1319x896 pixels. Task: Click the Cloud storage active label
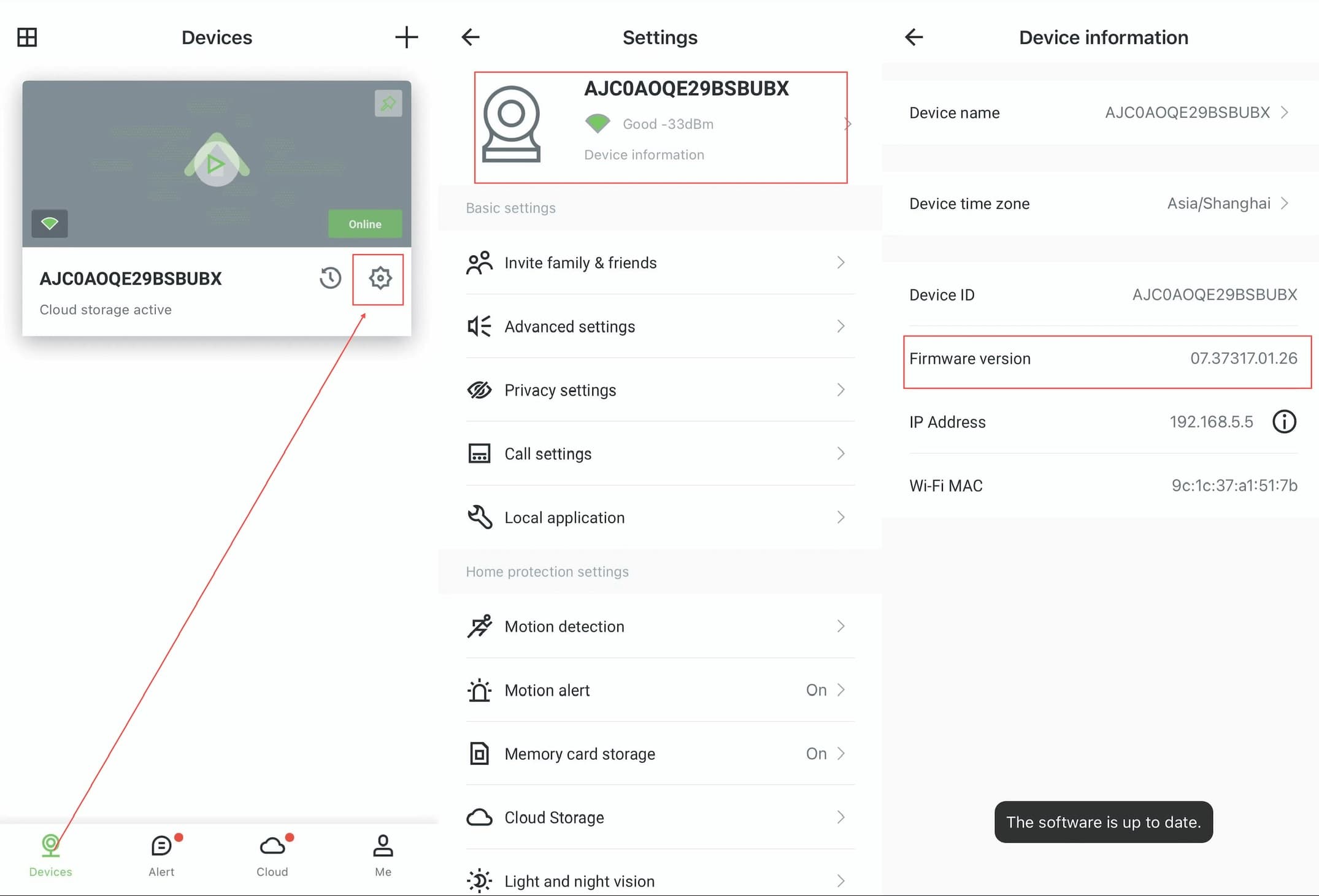pyautogui.click(x=106, y=310)
